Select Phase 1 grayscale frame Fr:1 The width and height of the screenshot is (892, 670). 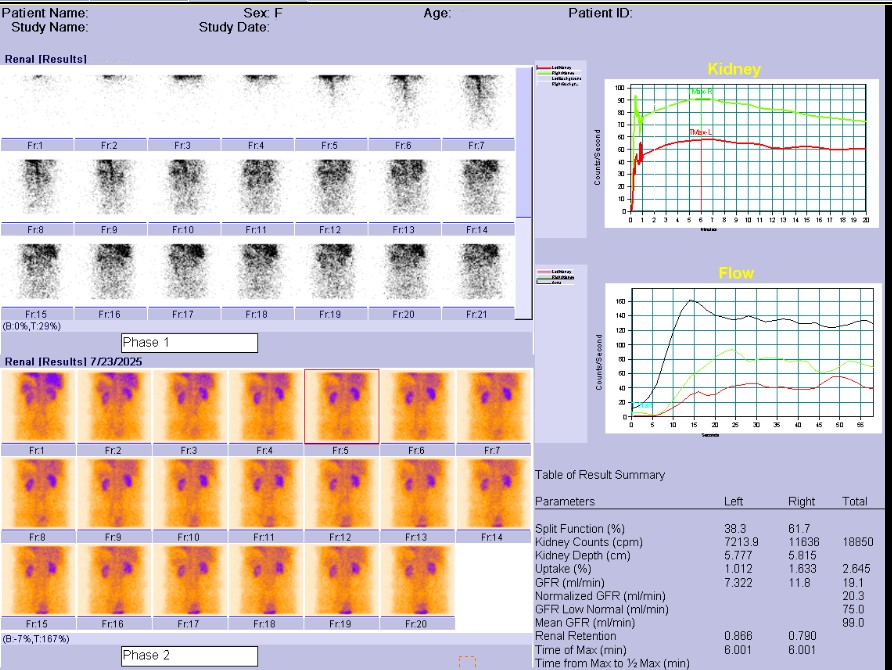pyautogui.click(x=36, y=104)
